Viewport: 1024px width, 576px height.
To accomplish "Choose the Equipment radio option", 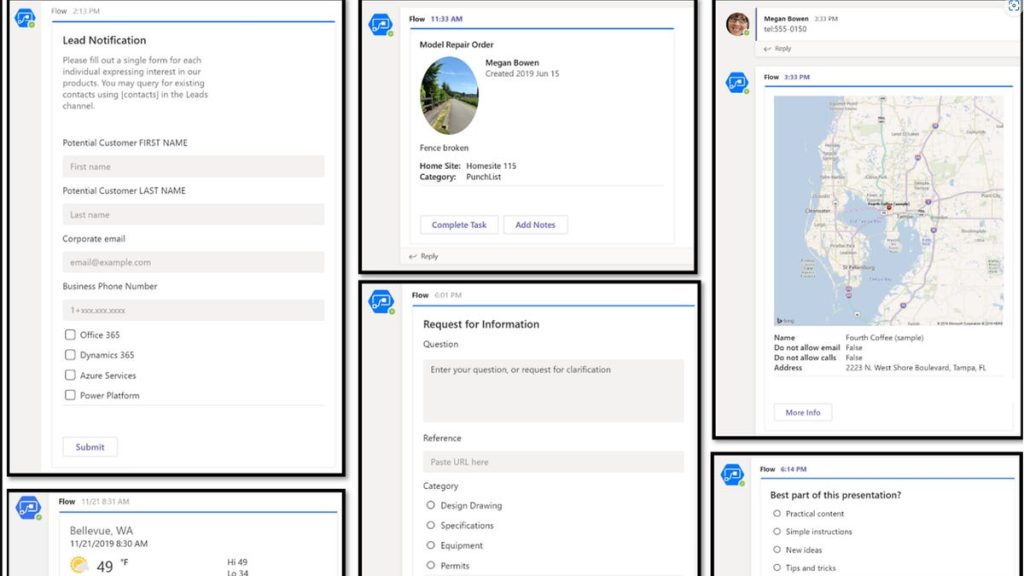I will [430, 545].
